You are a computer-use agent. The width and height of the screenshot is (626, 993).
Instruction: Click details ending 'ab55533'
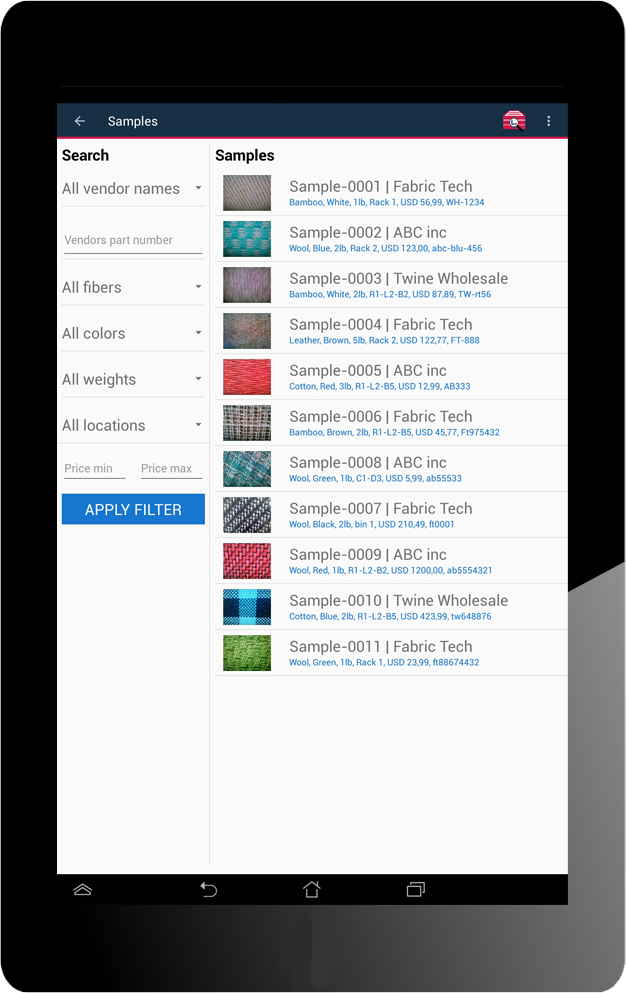[375, 479]
